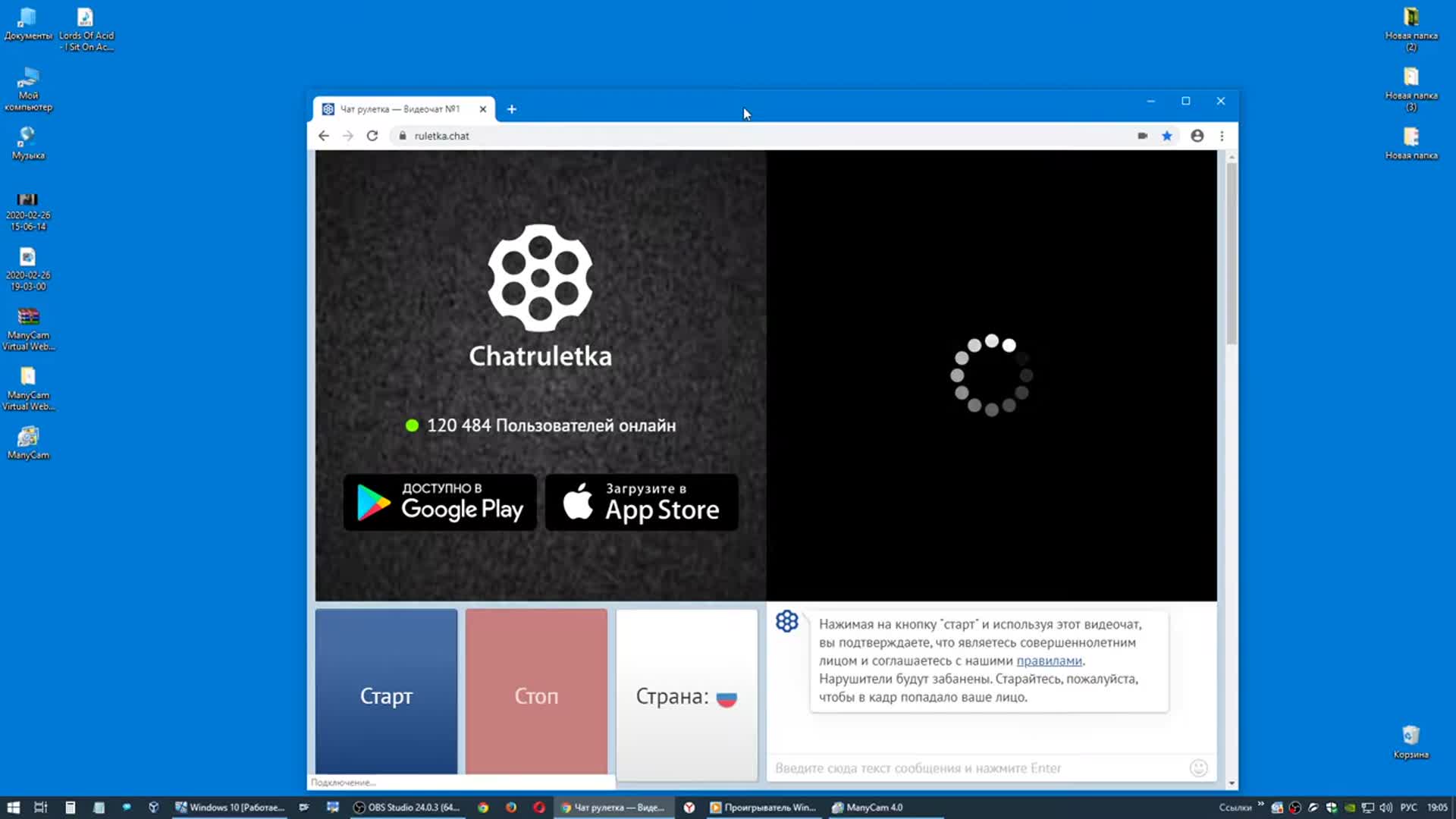
Task: Click the 19:05 system clock
Action: (x=1437, y=808)
